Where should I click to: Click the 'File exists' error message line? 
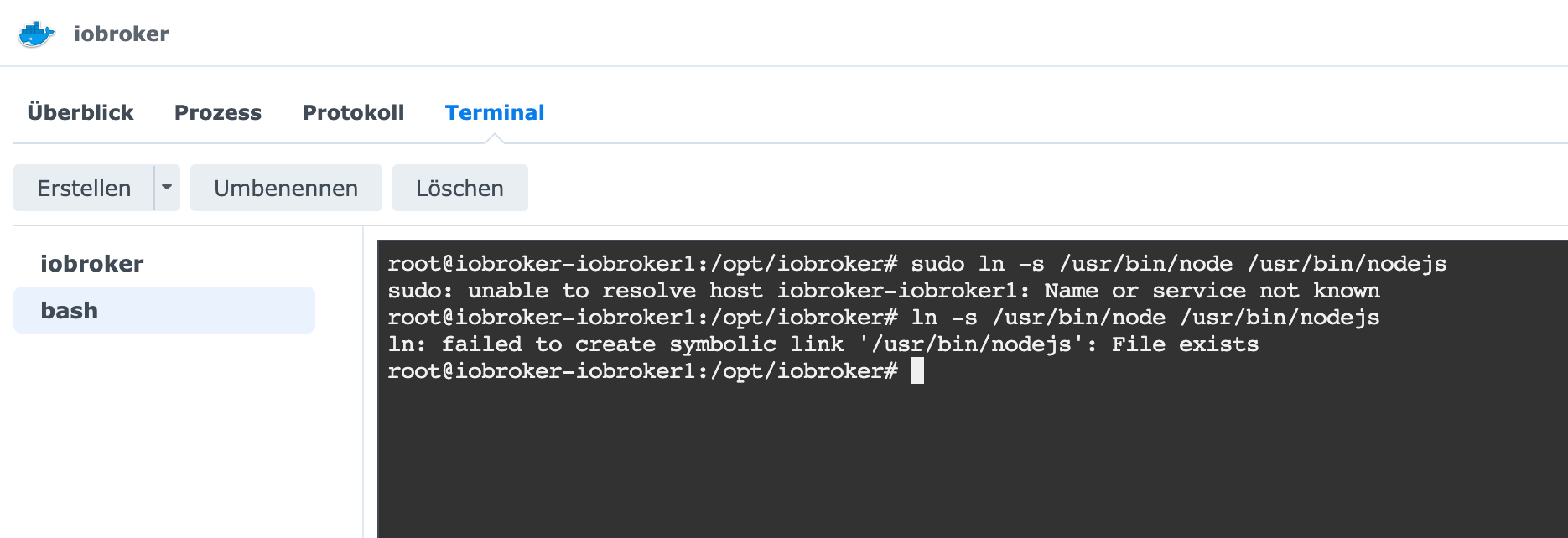tap(823, 344)
